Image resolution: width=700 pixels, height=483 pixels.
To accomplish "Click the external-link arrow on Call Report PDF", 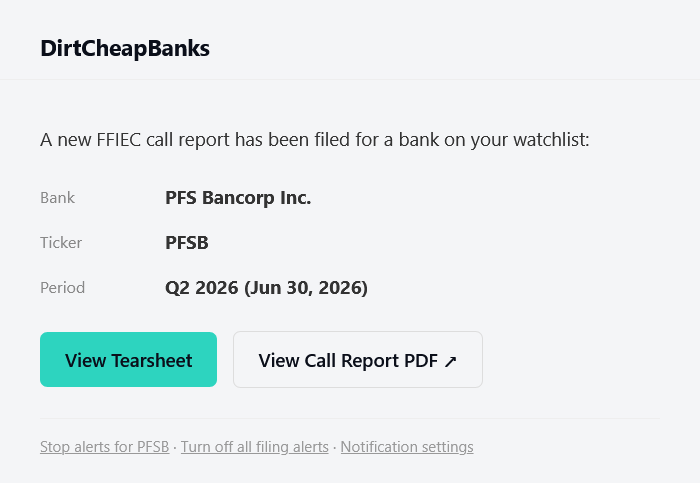I will click(450, 361).
